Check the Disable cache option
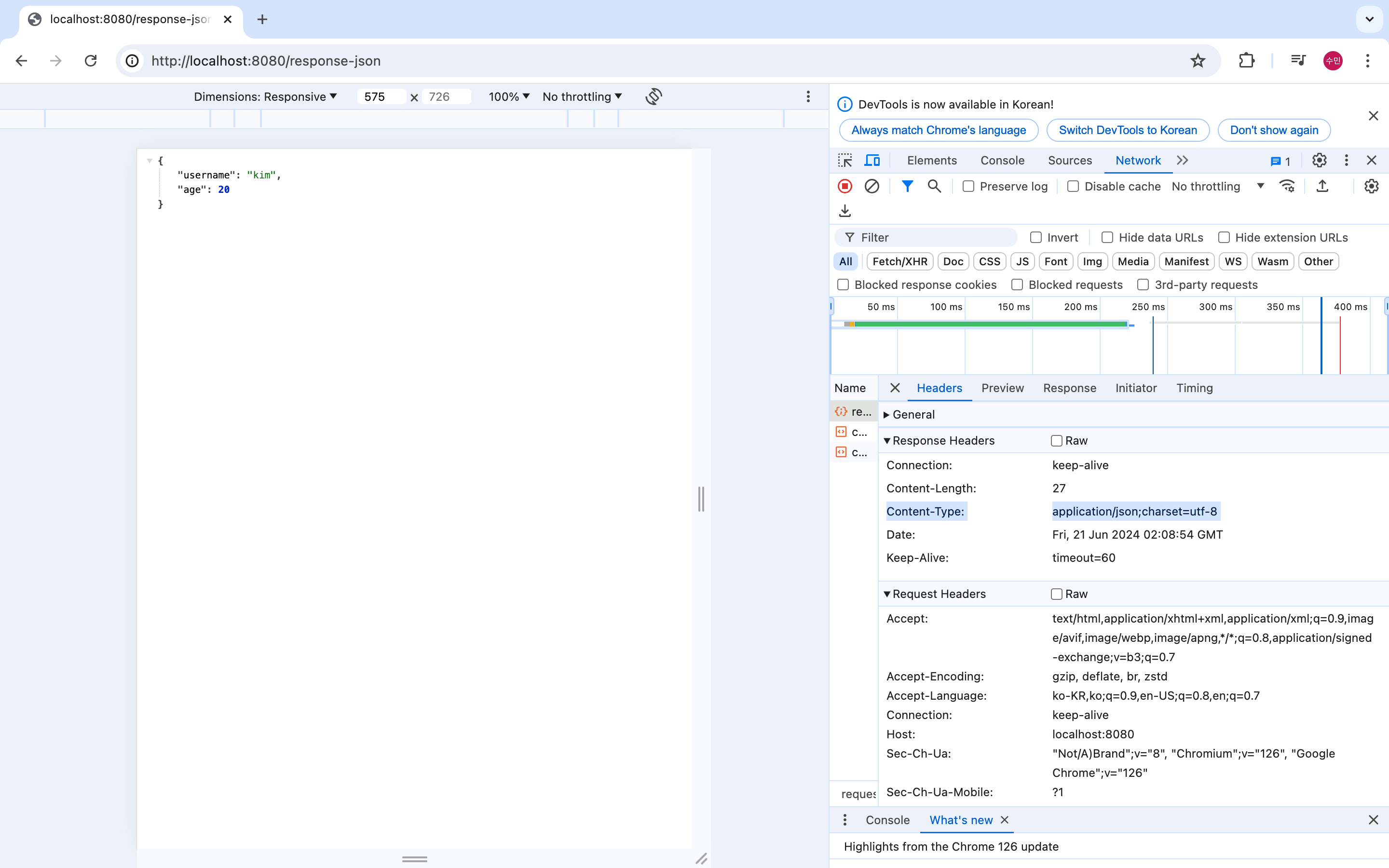Image resolution: width=1389 pixels, height=868 pixels. [1073, 186]
